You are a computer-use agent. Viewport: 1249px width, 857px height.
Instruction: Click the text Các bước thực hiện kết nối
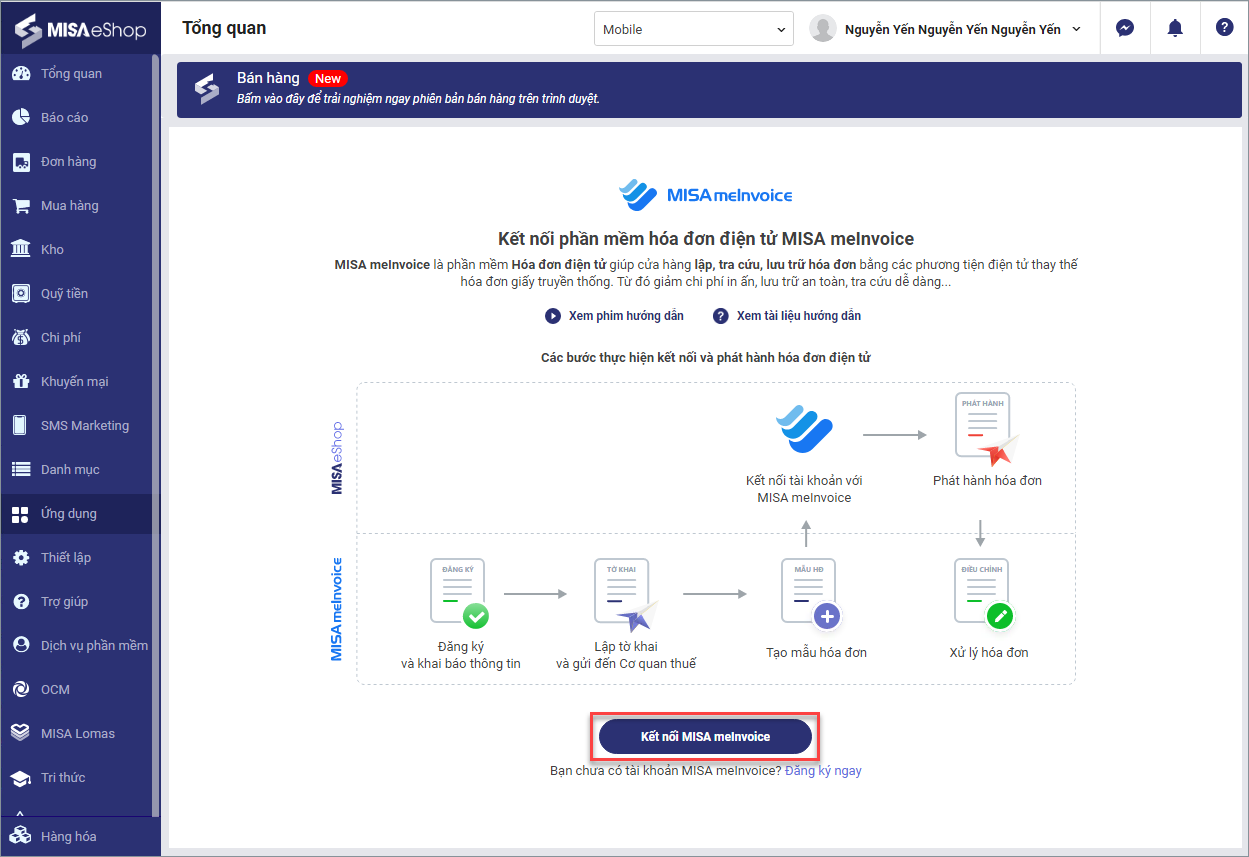pos(706,357)
